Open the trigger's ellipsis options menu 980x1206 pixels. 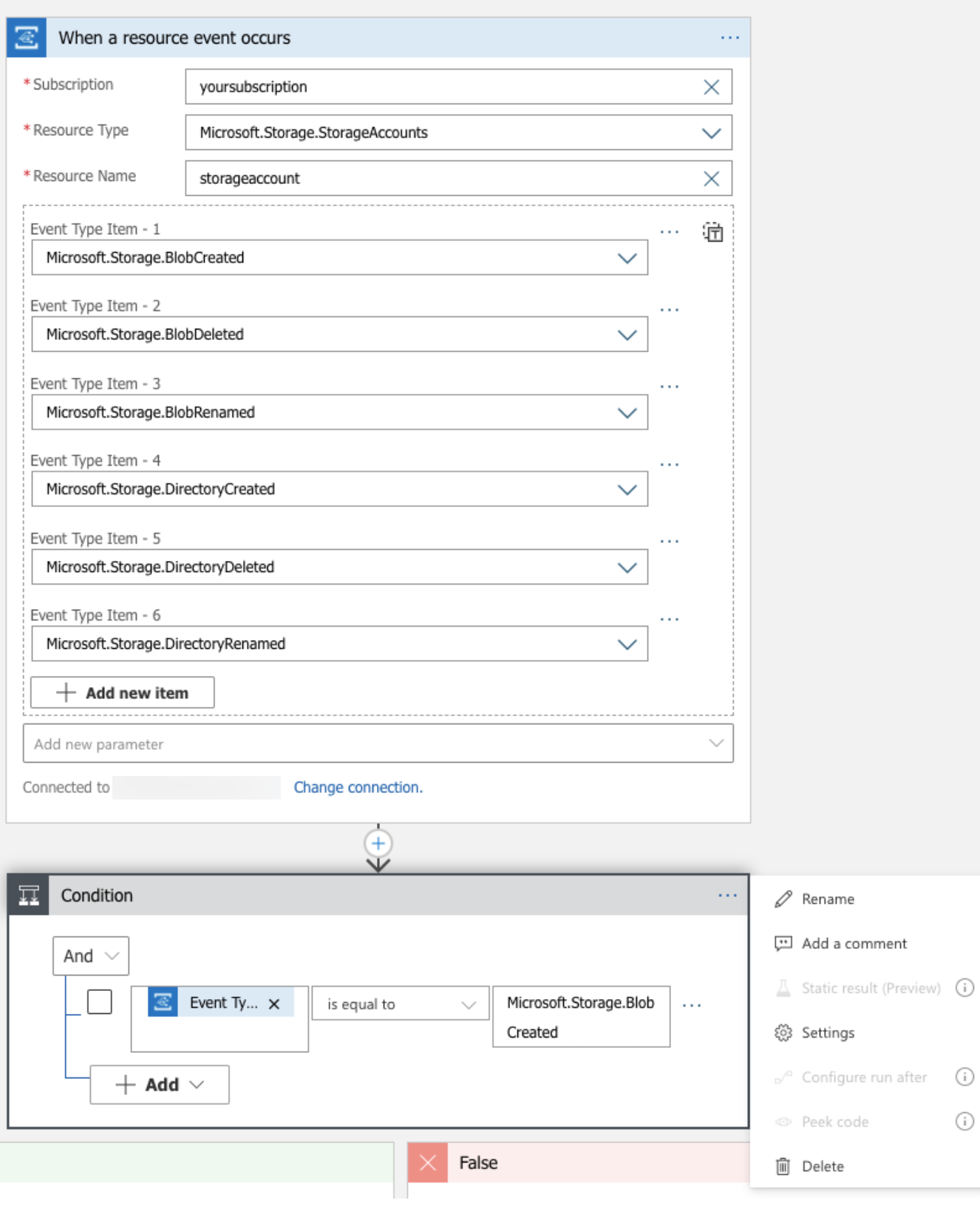pyautogui.click(x=729, y=38)
